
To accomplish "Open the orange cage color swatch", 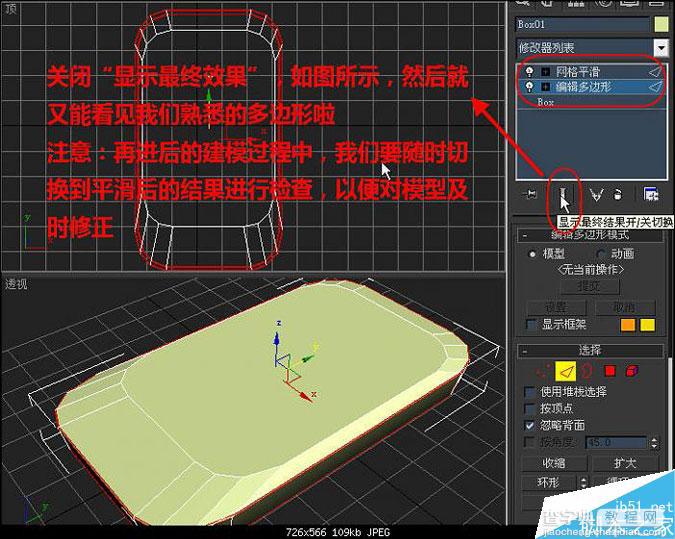I will (628, 325).
